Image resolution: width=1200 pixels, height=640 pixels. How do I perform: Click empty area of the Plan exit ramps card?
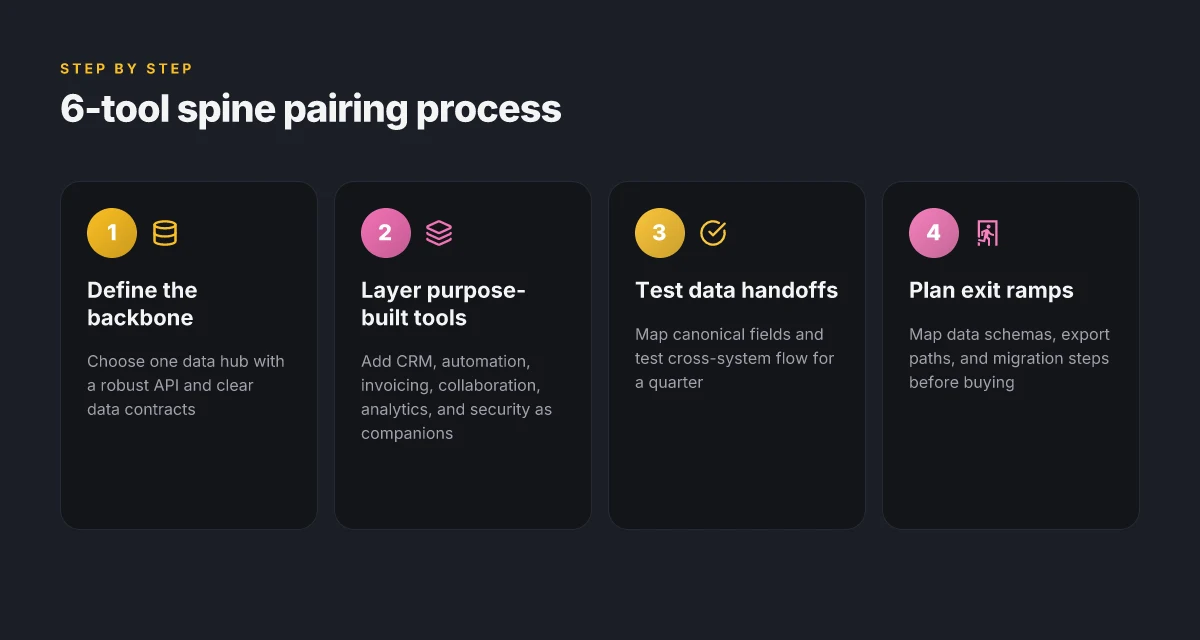point(1011,460)
